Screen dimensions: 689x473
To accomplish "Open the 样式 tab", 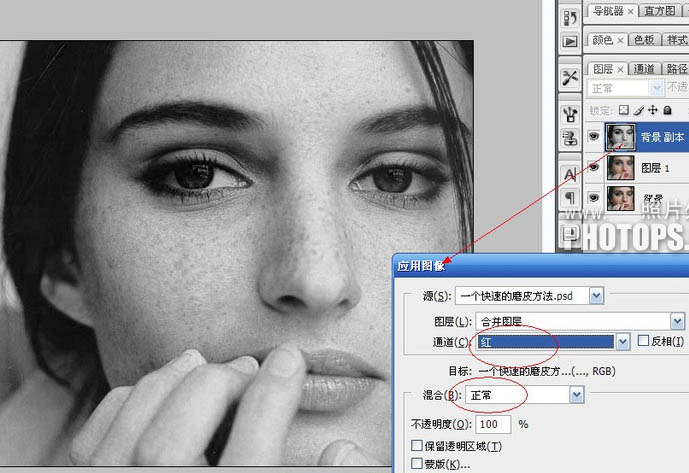I will 677,40.
